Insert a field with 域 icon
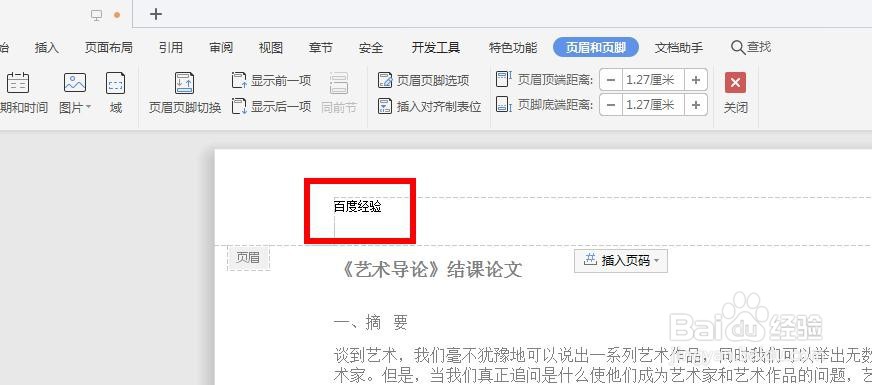This screenshot has width=872, height=385. [116, 83]
